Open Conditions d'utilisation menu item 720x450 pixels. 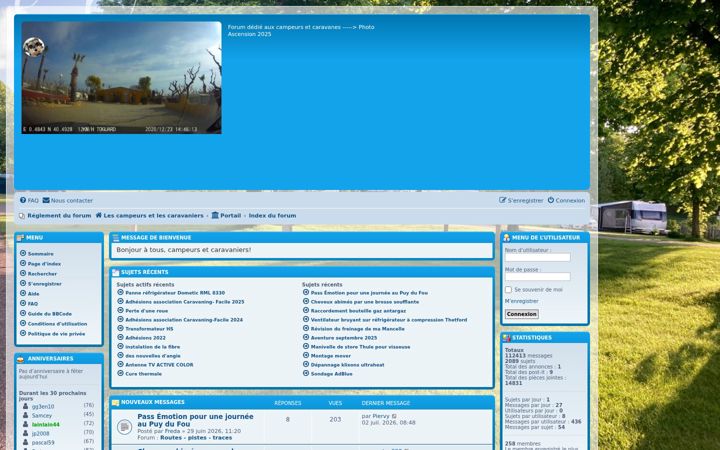point(57,324)
